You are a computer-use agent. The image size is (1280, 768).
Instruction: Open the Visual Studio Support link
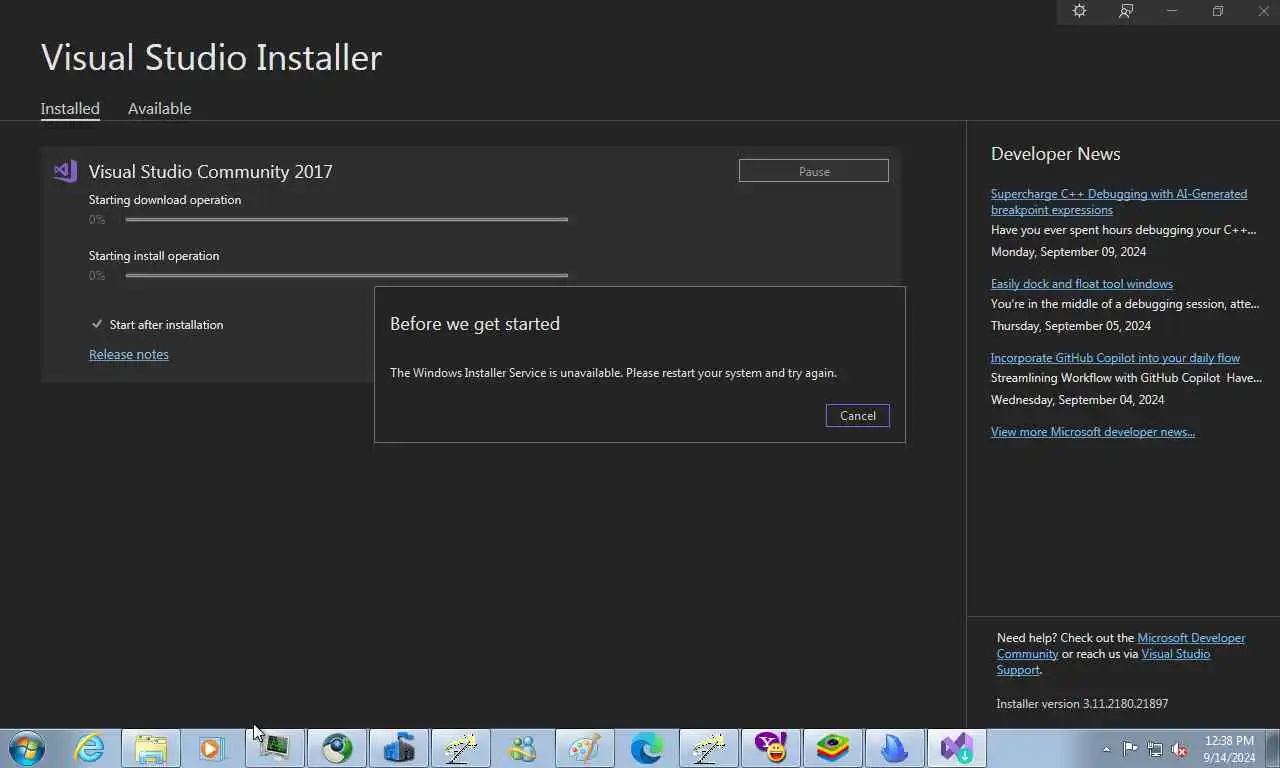(1104, 661)
